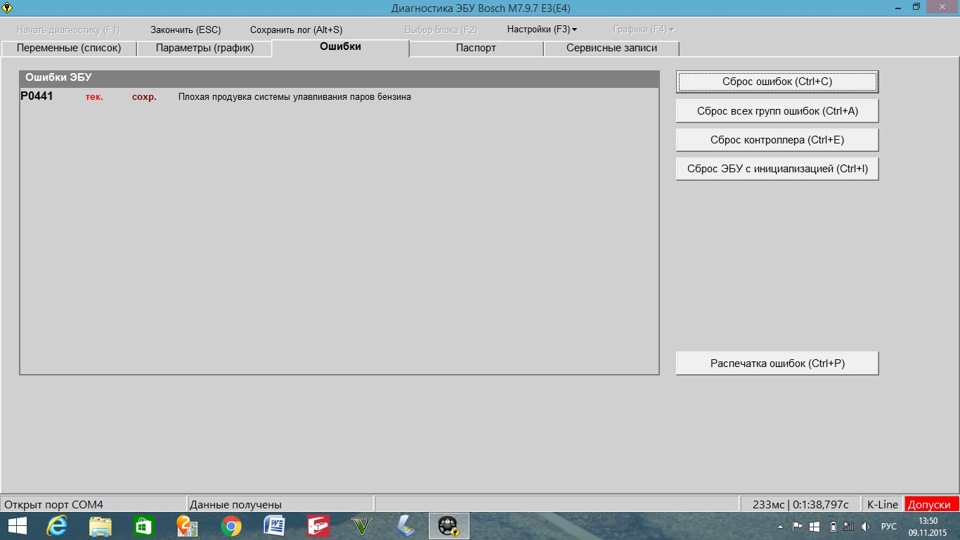Click Сброс всех групп ошибок (Ctrl+A)

click(x=777, y=111)
